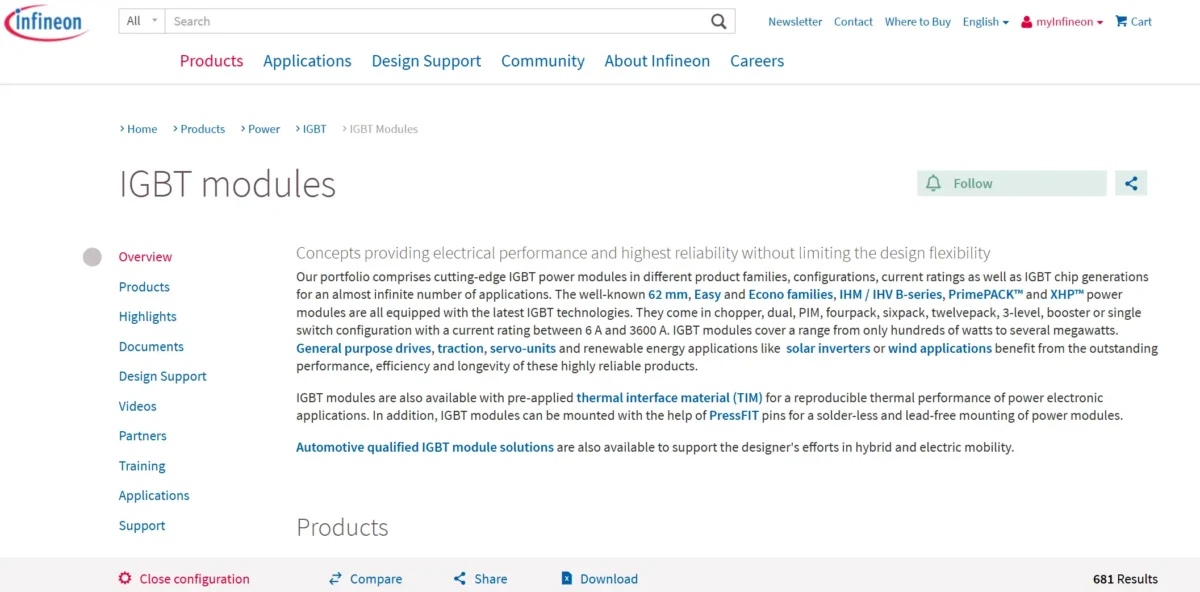Open General purpose drives link

364,349
